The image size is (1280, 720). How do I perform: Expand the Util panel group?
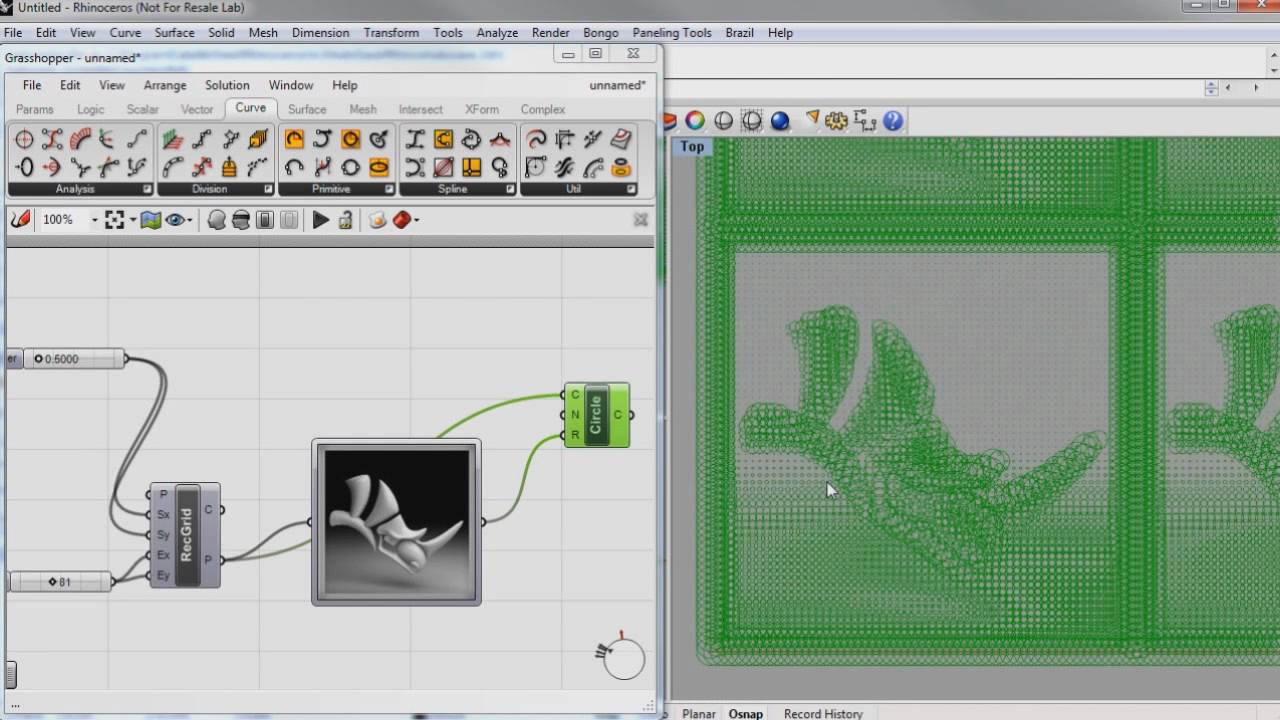pyautogui.click(x=631, y=188)
